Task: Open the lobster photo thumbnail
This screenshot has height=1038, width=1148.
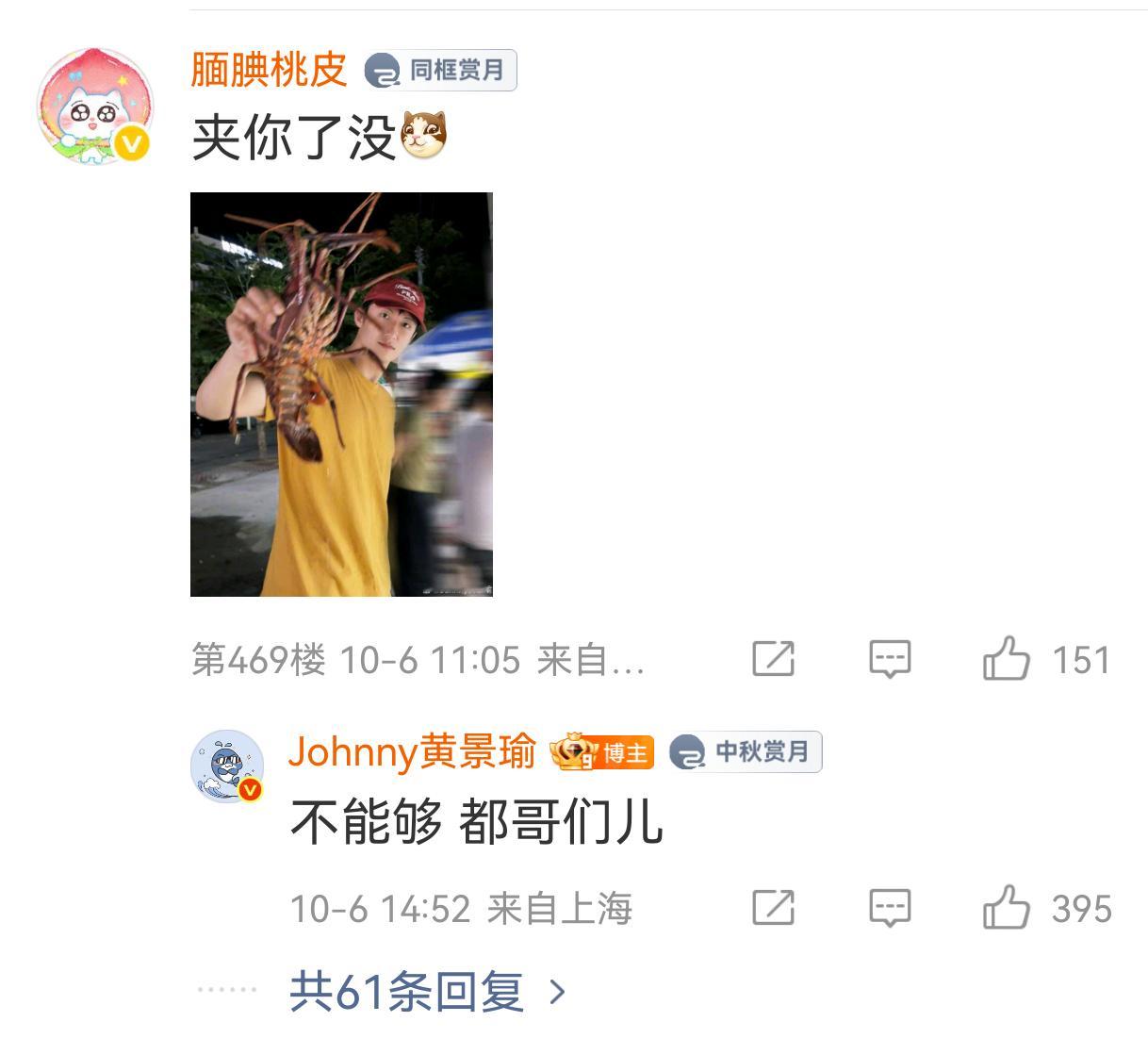Action: pyautogui.click(x=341, y=394)
